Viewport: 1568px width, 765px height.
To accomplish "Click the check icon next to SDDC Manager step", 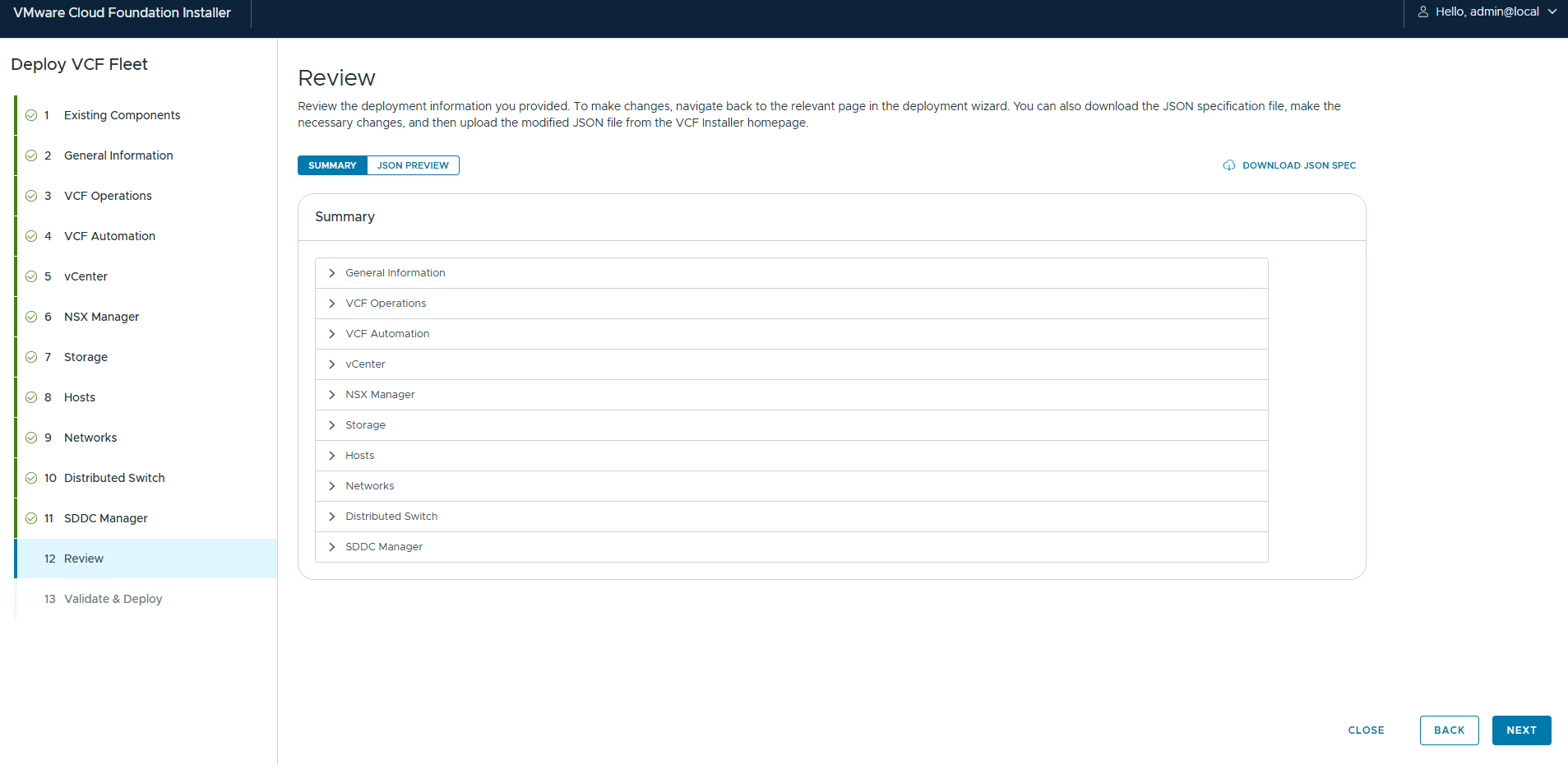I will [x=31, y=518].
